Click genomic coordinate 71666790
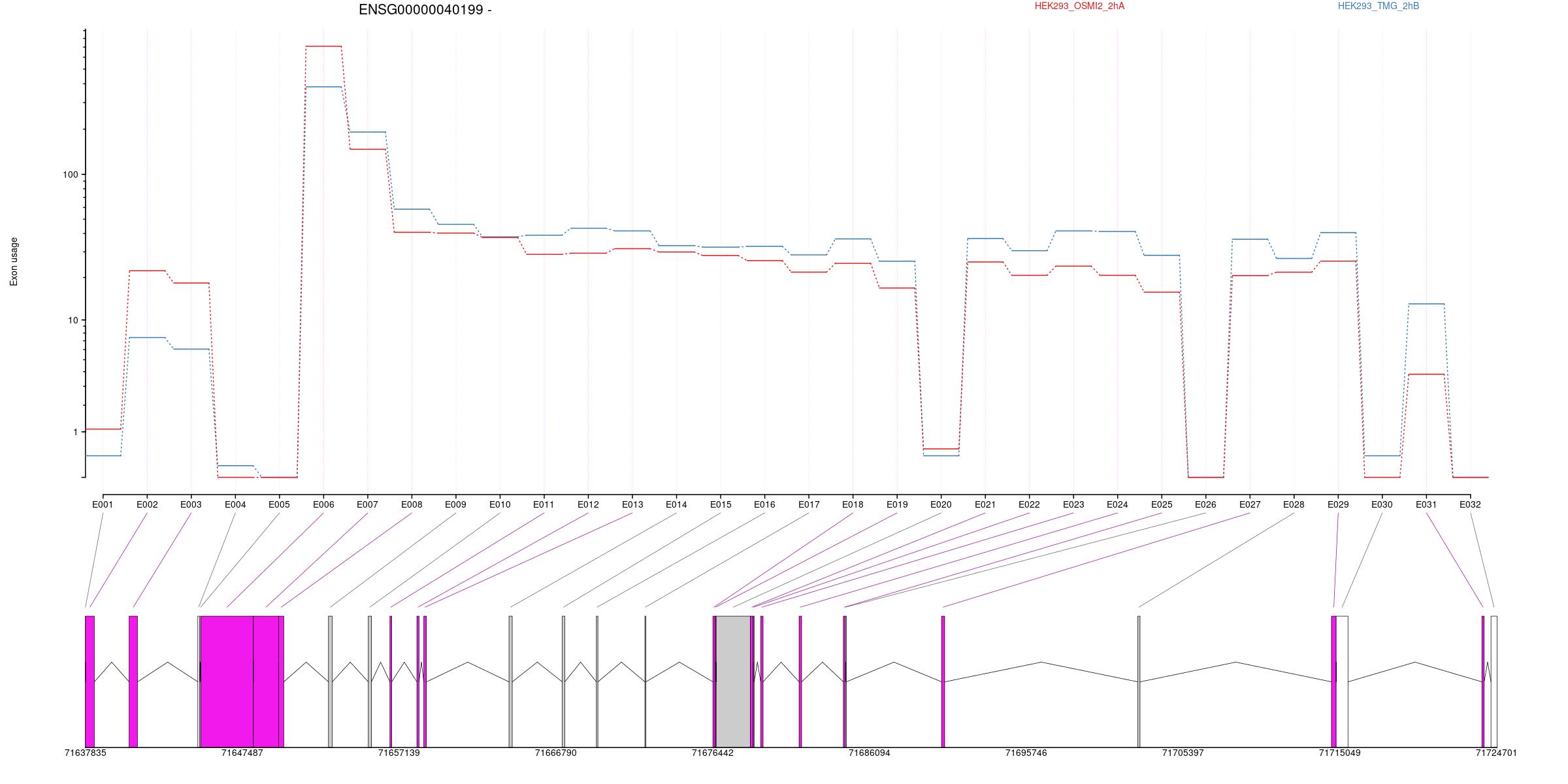Screen dimensions: 1568x784 click(x=555, y=753)
